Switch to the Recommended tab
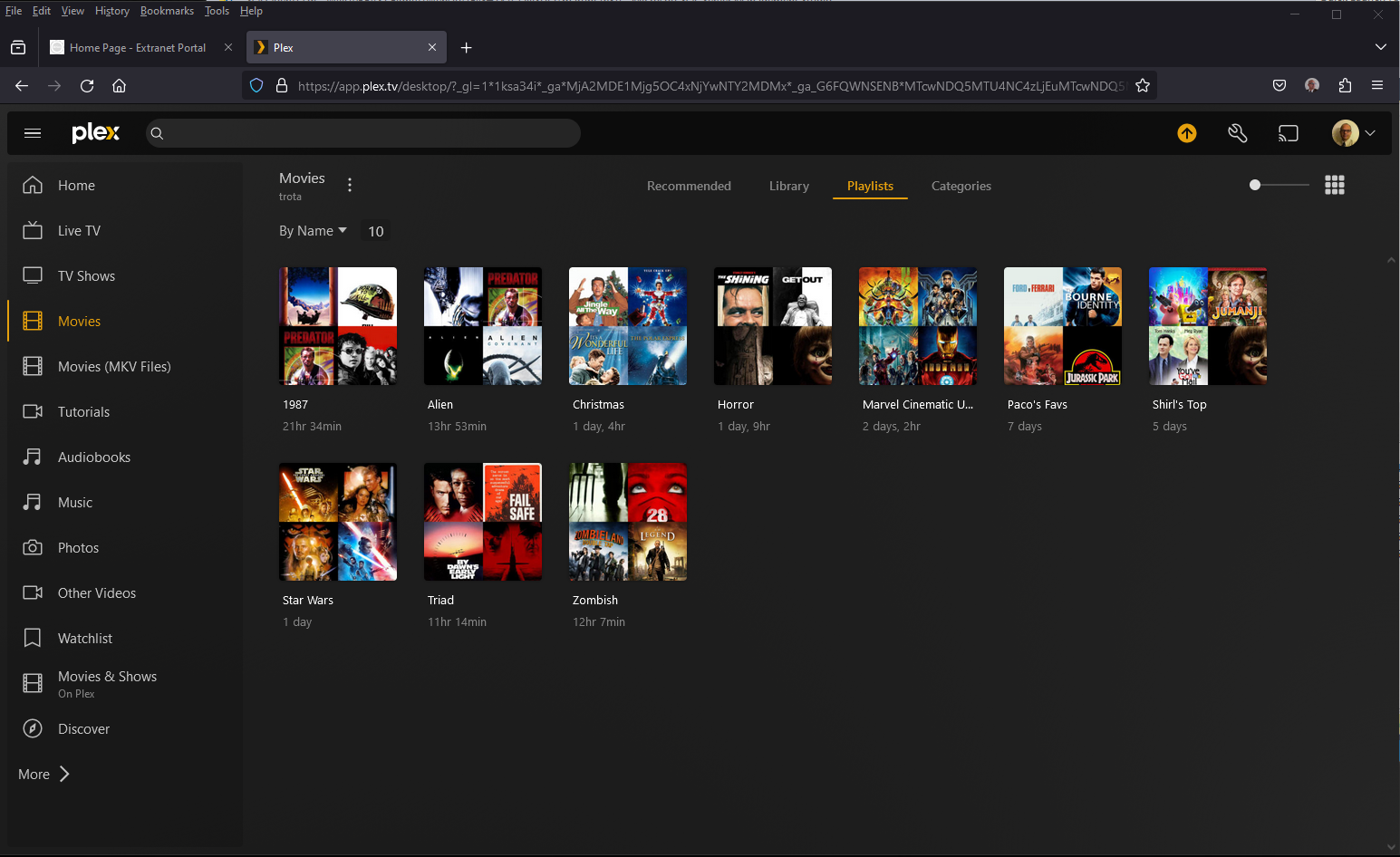 pyautogui.click(x=689, y=186)
